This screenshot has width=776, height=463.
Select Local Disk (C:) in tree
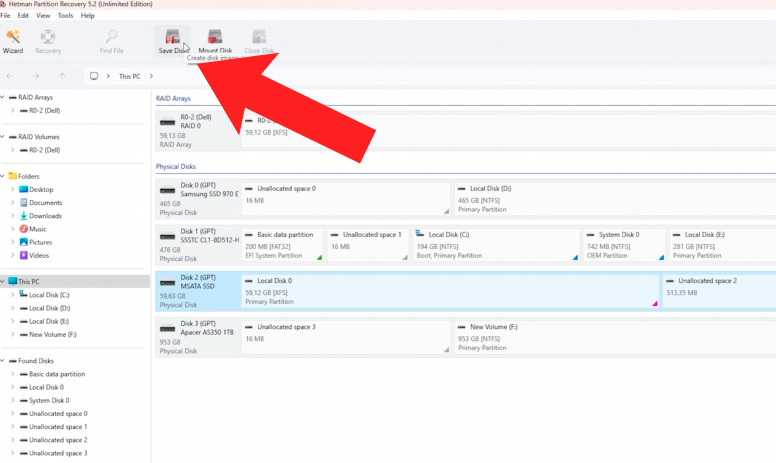pos(49,295)
